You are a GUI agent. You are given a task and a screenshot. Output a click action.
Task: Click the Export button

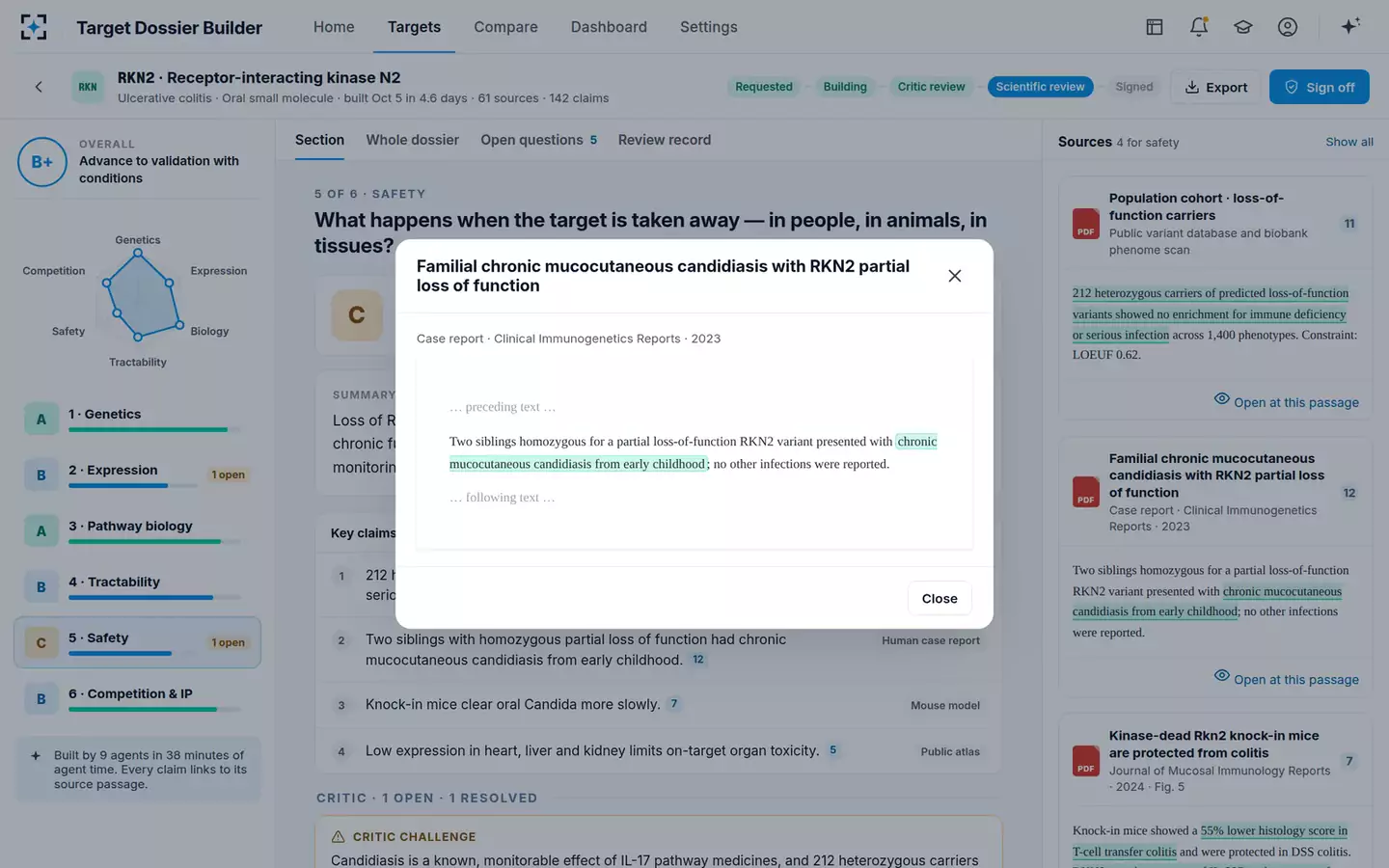[1215, 87]
